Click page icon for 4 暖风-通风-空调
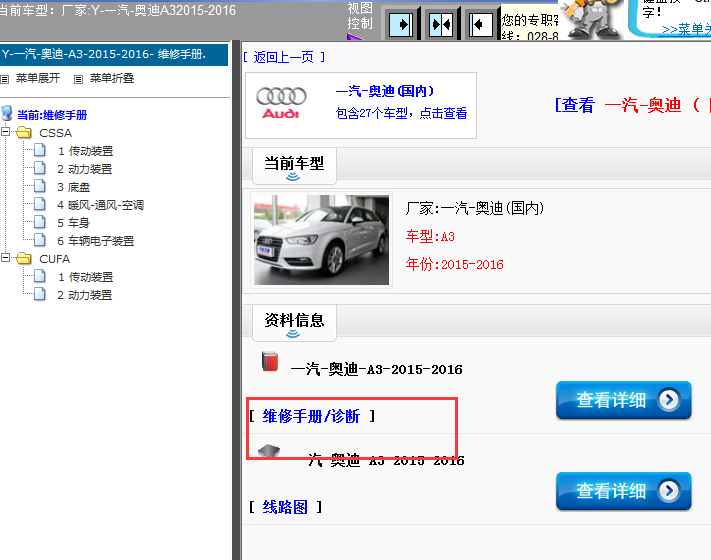The width and height of the screenshot is (711, 560). pos(39,204)
